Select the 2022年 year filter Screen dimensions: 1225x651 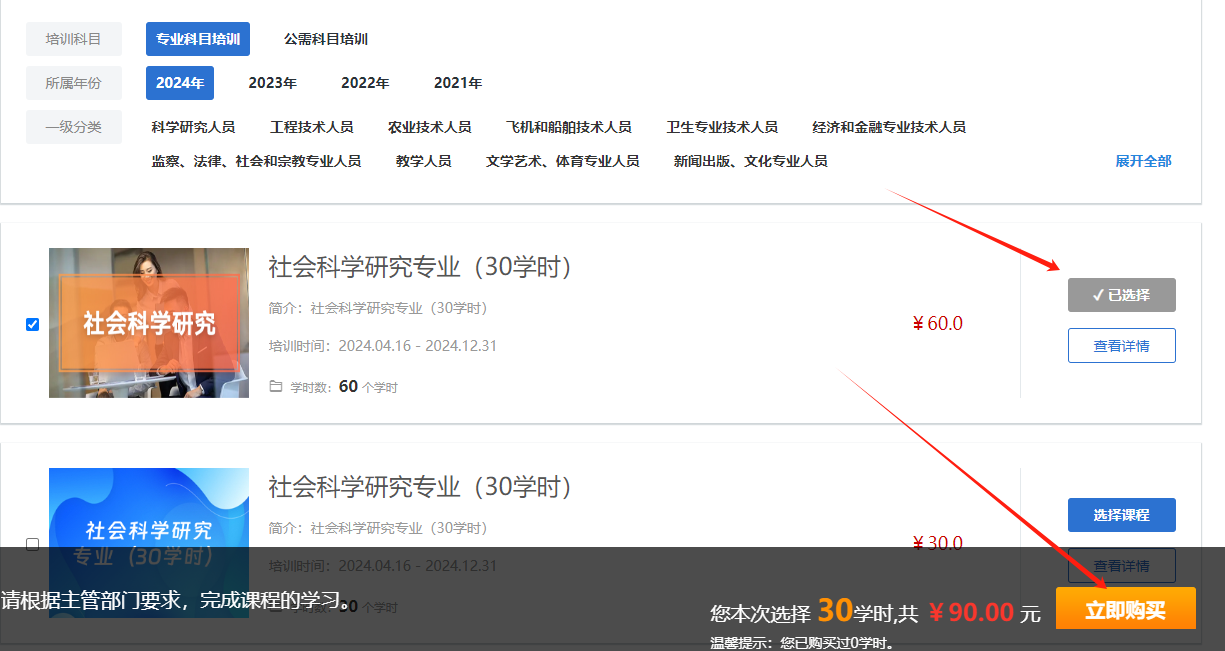(x=365, y=83)
